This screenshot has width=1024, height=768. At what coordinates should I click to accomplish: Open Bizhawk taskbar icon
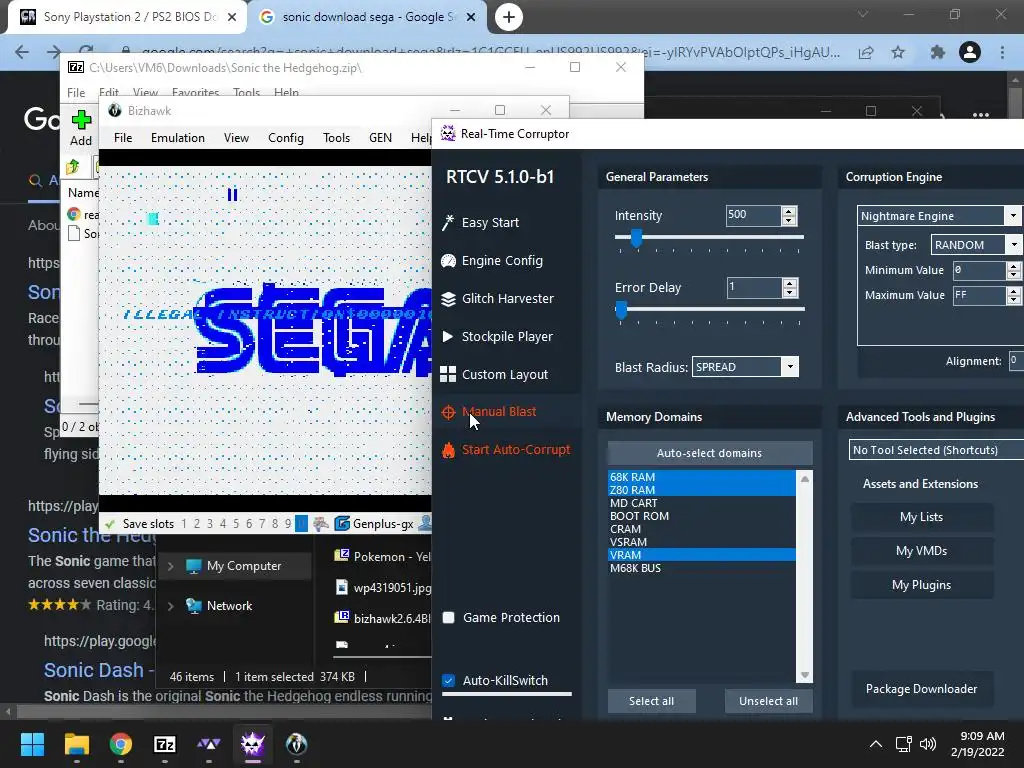296,744
